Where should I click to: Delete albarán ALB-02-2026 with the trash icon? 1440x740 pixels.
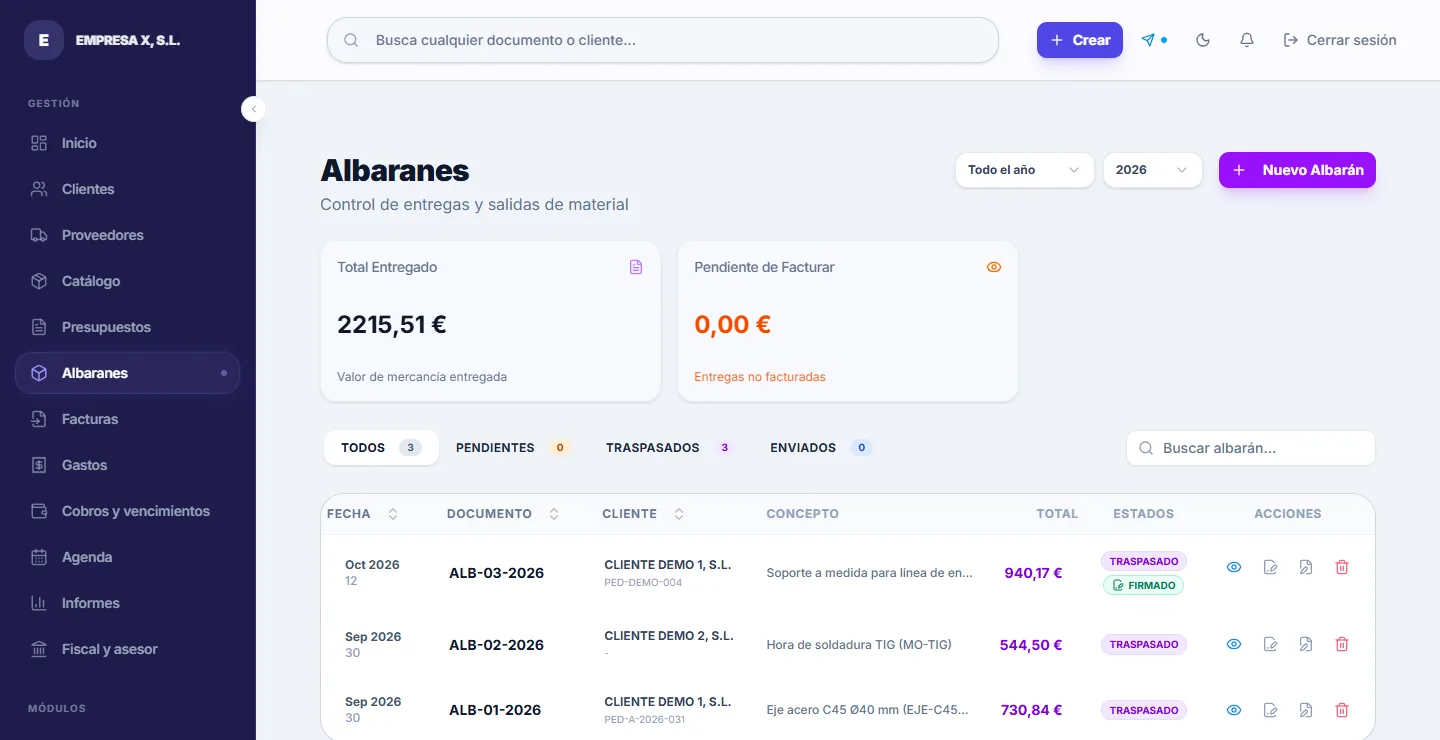pos(1342,644)
